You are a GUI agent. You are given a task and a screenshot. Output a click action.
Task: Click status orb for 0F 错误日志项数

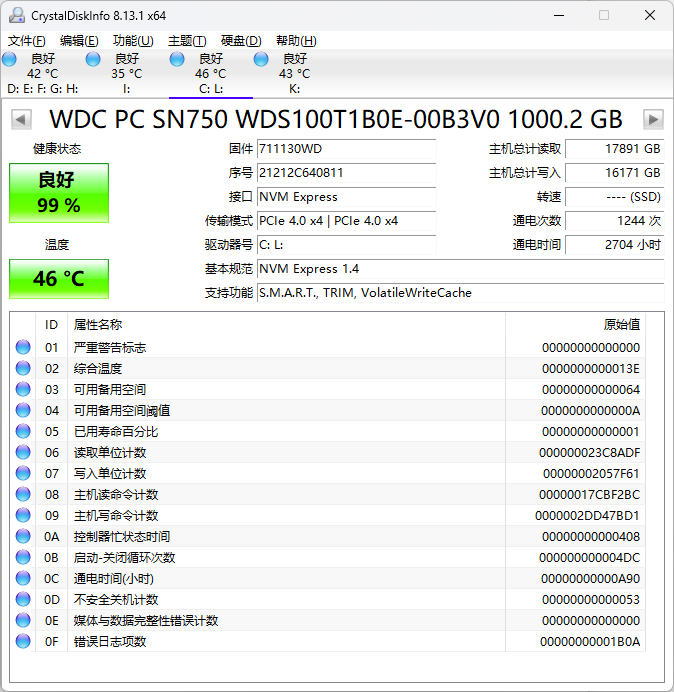(x=23, y=641)
